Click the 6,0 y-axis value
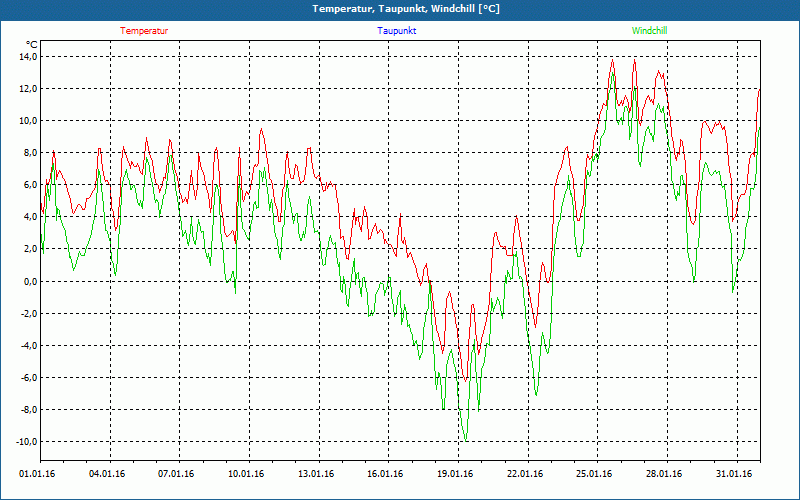Screen dimensions: 800x500 (30, 185)
